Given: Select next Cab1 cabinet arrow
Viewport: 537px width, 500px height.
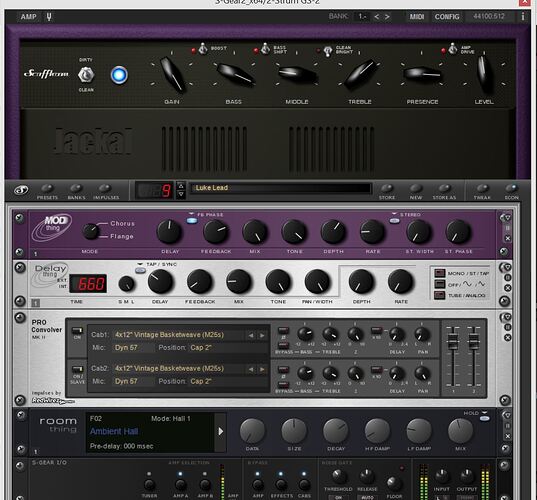Looking at the screenshot, I should (x=262, y=336).
